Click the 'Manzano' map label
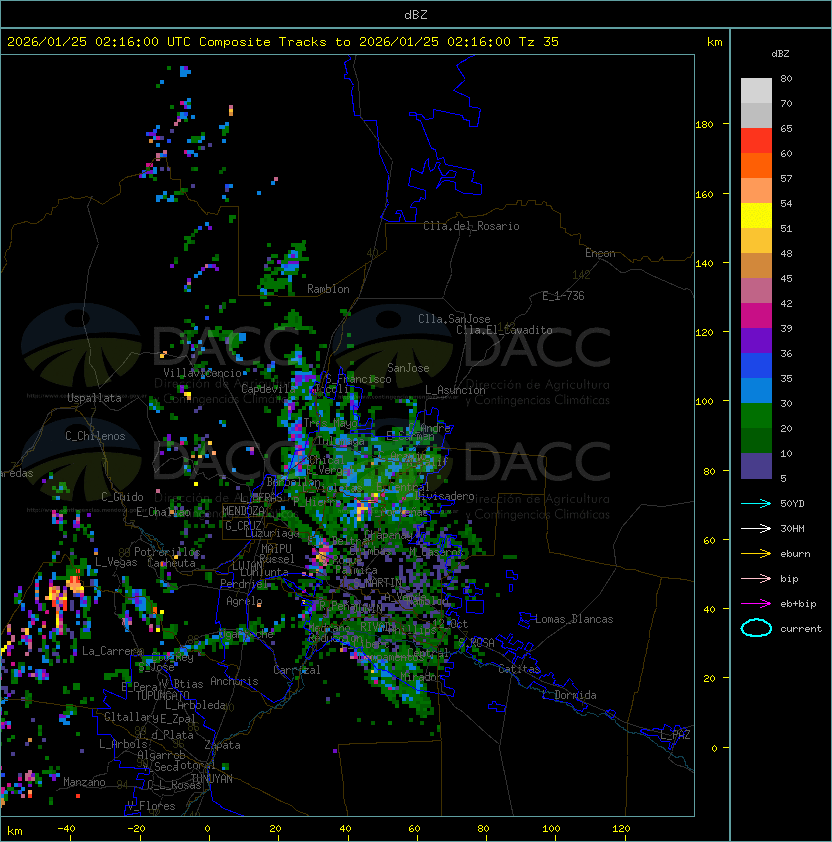 click(84, 782)
